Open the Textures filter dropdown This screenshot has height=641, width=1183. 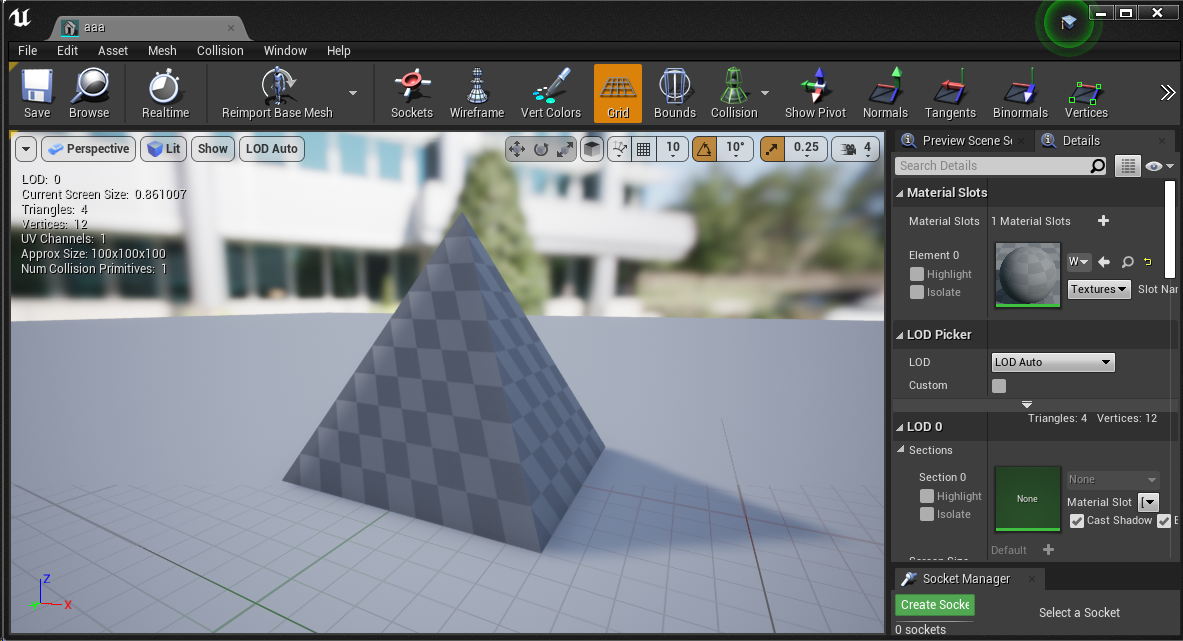[1098, 289]
